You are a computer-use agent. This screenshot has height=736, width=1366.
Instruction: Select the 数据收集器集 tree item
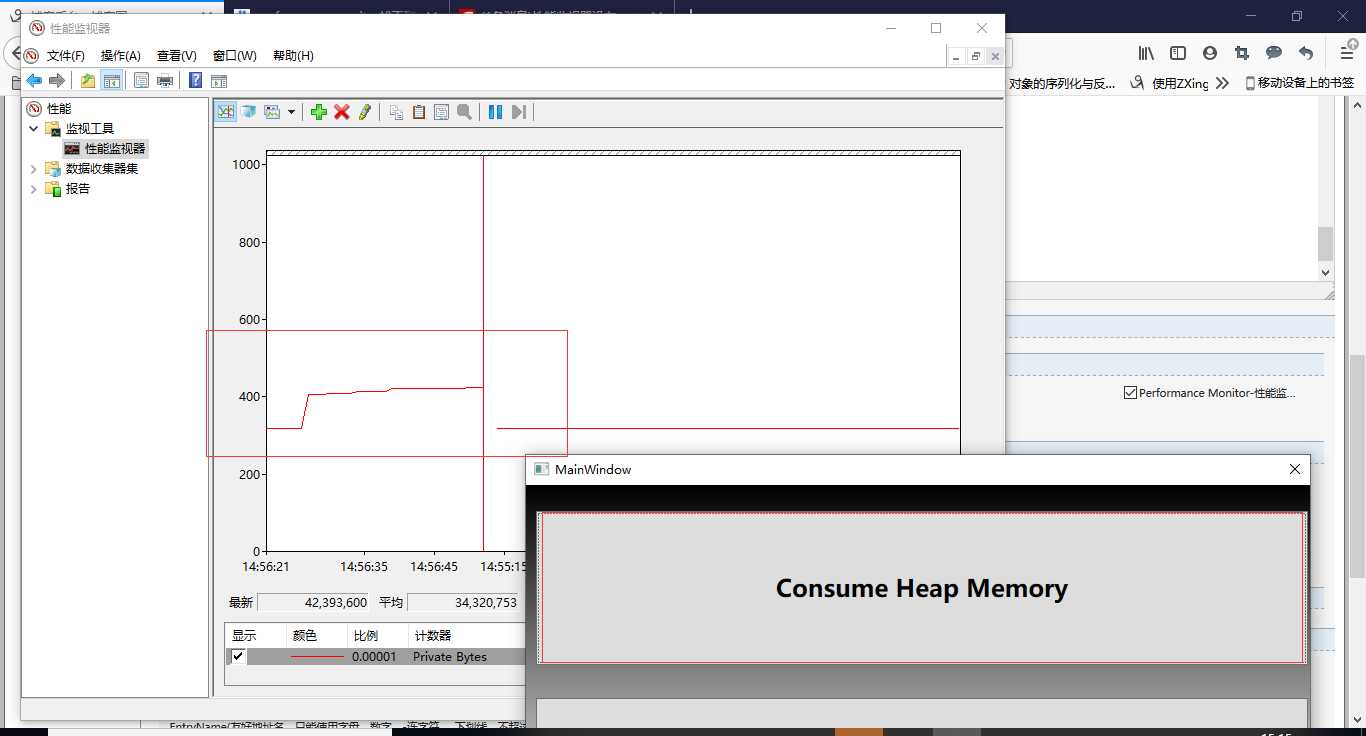tap(102, 168)
